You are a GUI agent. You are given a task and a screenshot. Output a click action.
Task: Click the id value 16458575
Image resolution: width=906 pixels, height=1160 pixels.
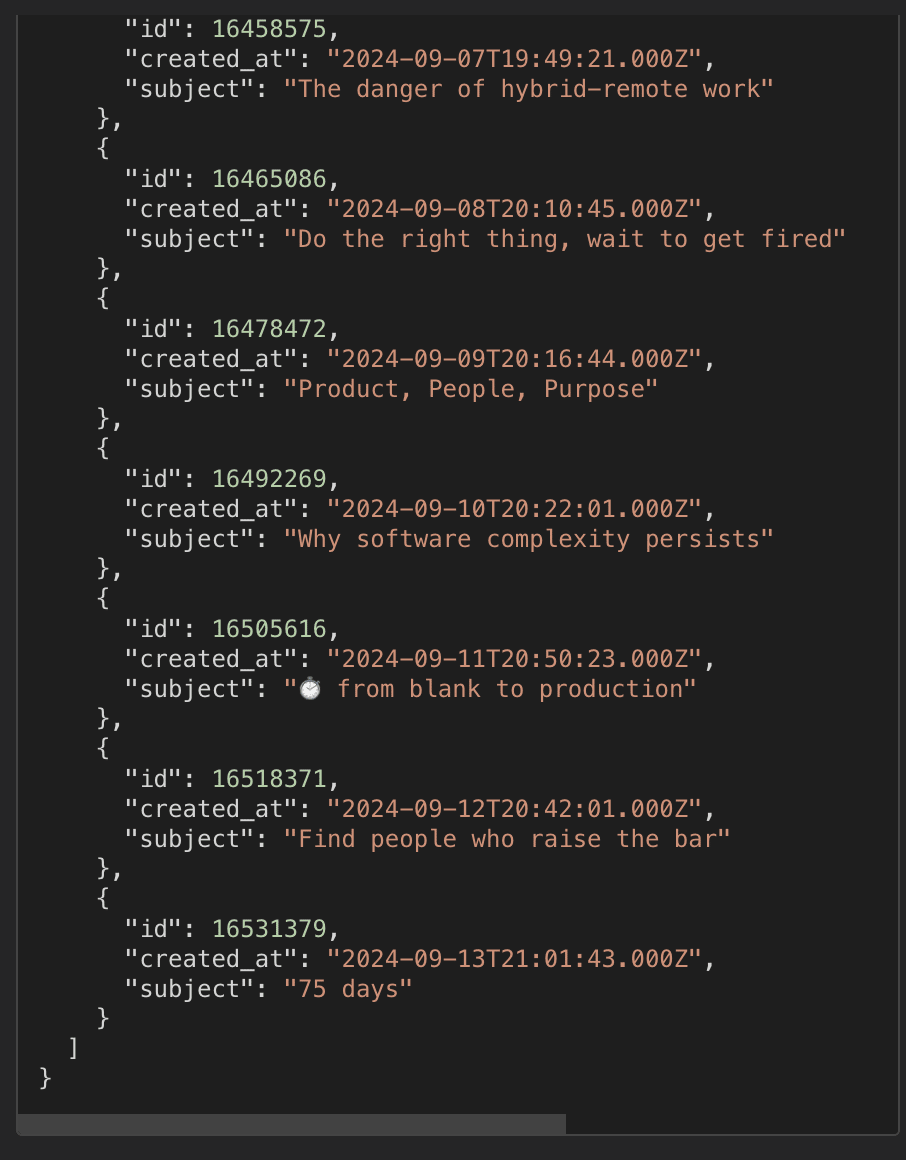269,29
